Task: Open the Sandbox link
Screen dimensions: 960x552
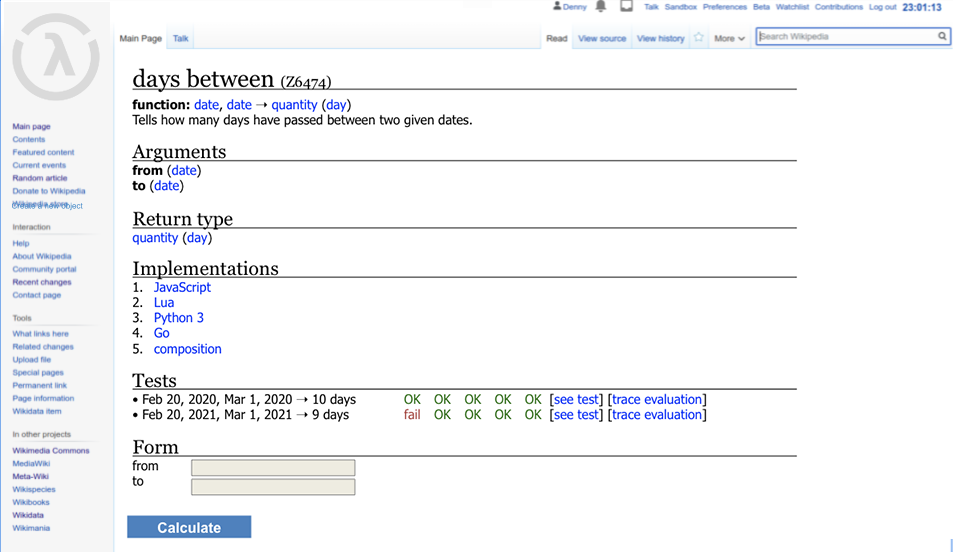Action: pos(680,7)
